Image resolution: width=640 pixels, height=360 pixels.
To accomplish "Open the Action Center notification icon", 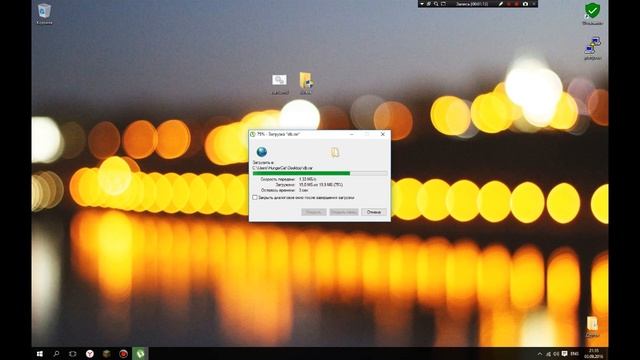I will point(564,354).
